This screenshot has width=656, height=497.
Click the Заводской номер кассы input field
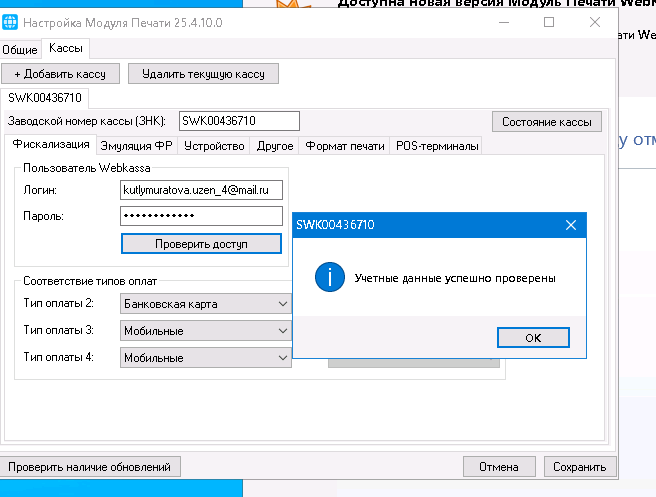click(239, 121)
